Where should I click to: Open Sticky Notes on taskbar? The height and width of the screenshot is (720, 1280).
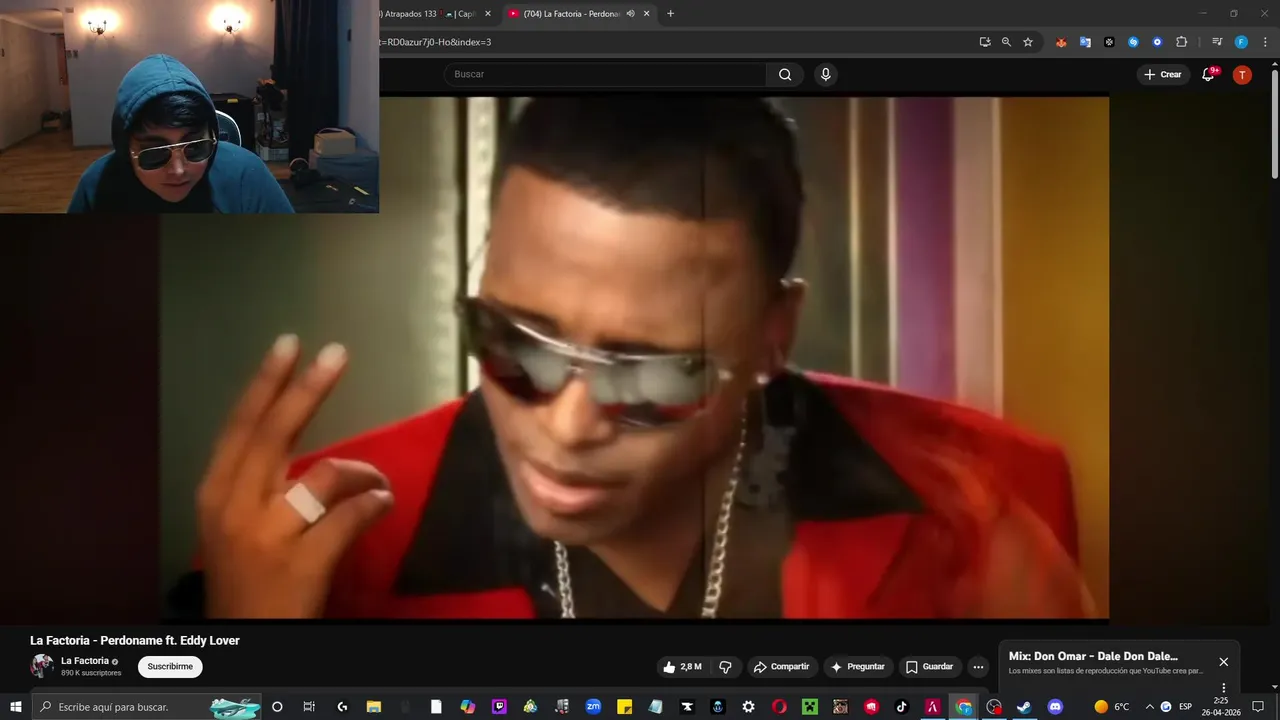(x=624, y=707)
